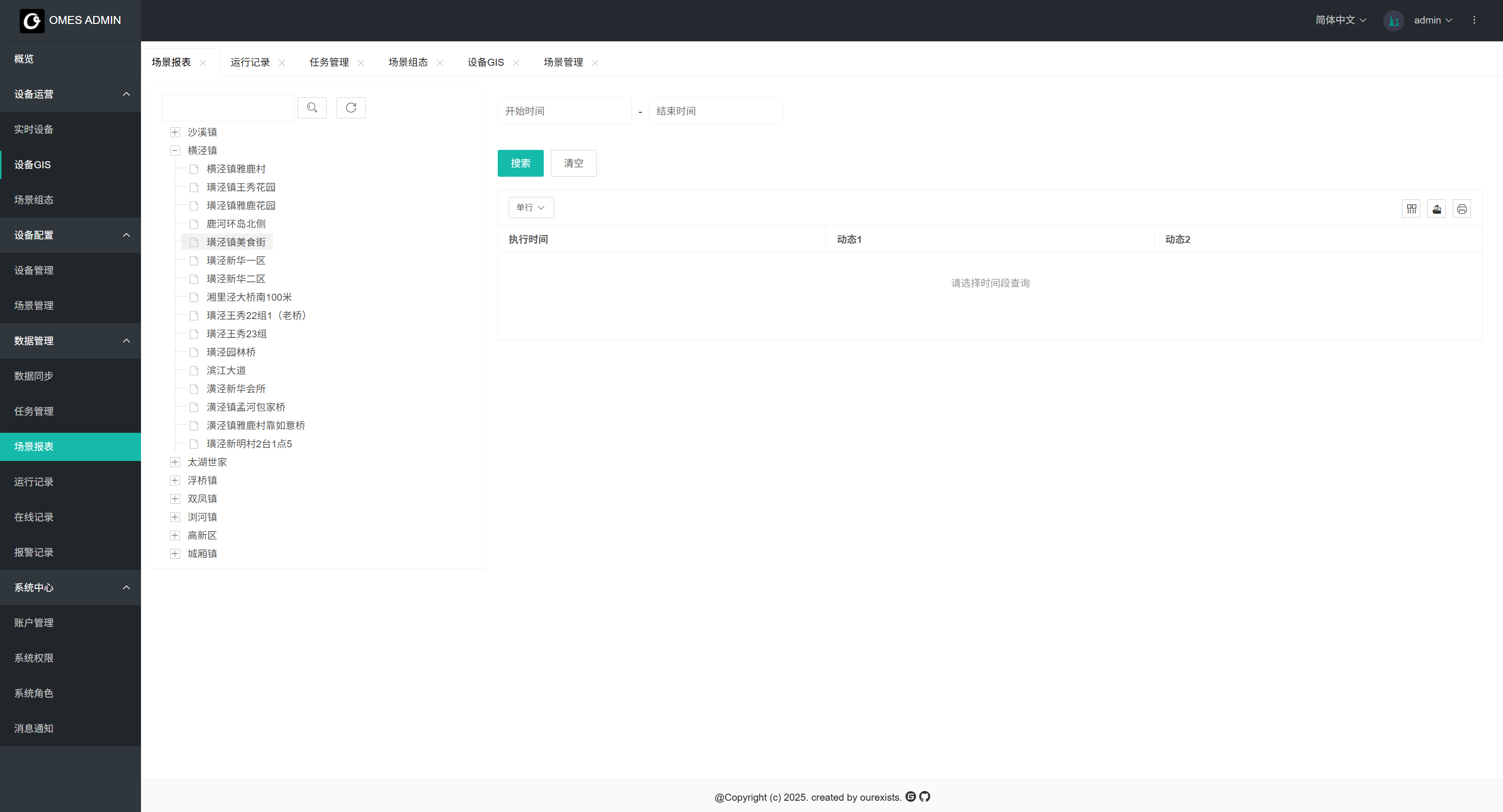Open the vertical three-dot header menu

tap(1474, 20)
